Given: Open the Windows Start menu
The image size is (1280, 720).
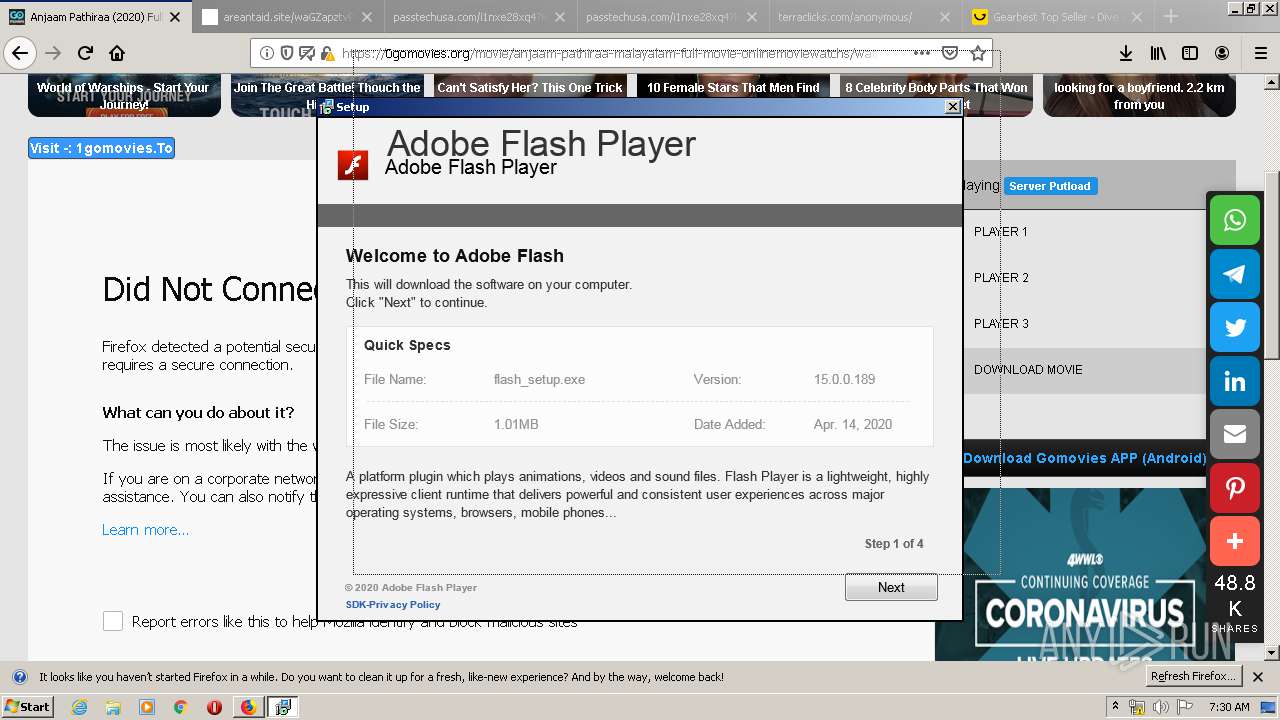Looking at the screenshot, I should pyautogui.click(x=28, y=707).
